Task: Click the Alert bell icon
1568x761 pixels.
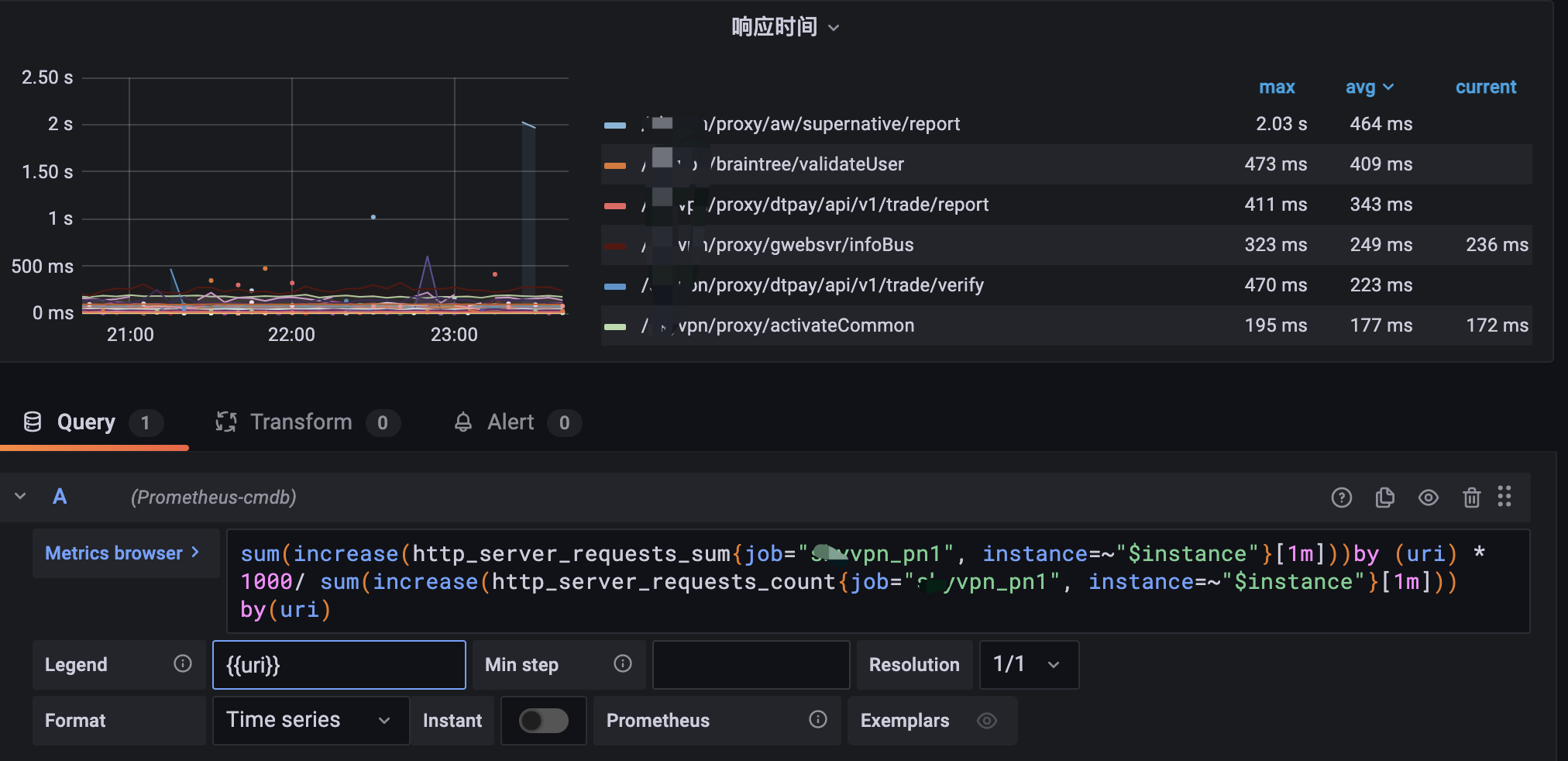Action: click(463, 422)
